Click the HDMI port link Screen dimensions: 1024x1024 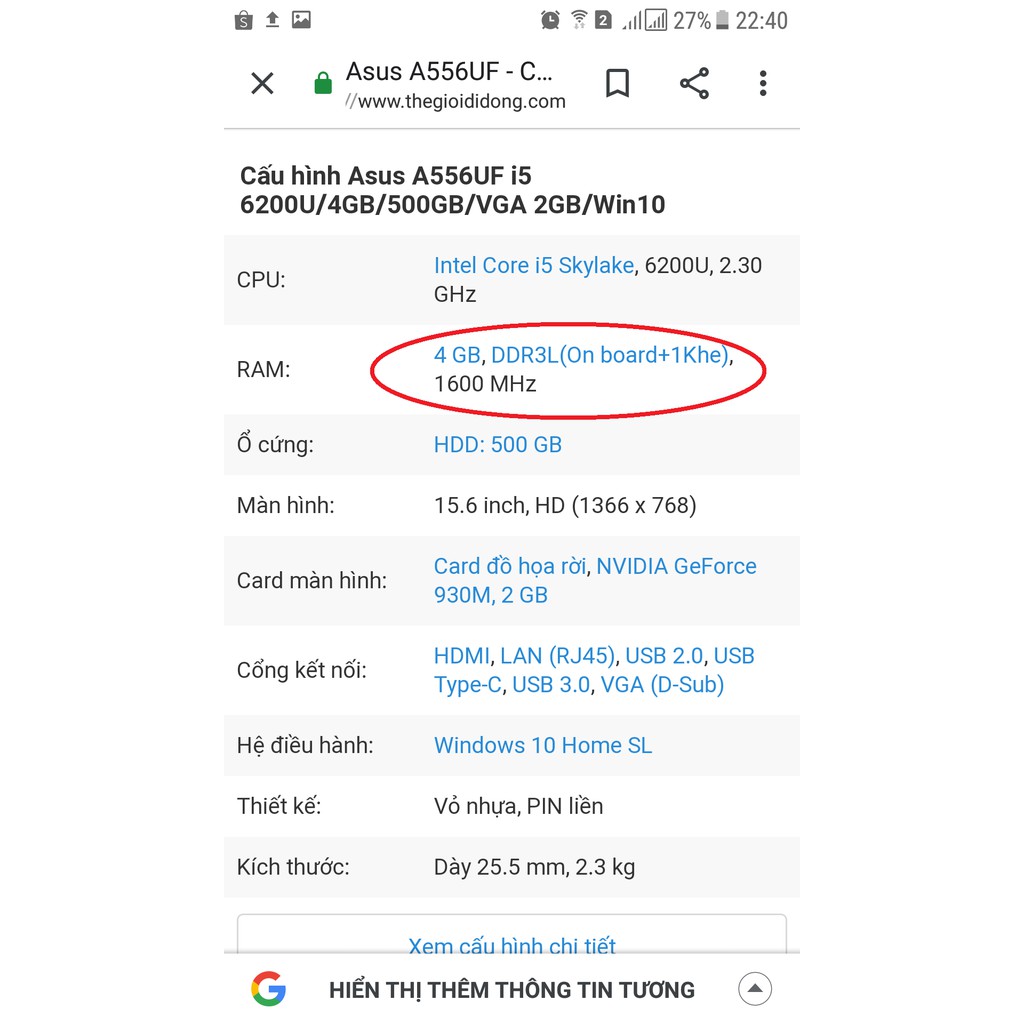click(x=462, y=656)
